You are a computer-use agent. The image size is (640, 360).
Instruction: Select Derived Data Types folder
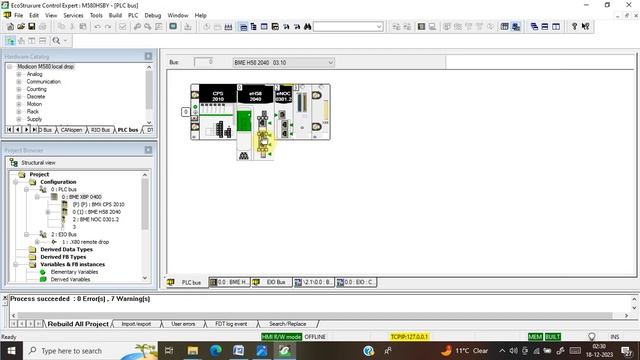point(66,249)
